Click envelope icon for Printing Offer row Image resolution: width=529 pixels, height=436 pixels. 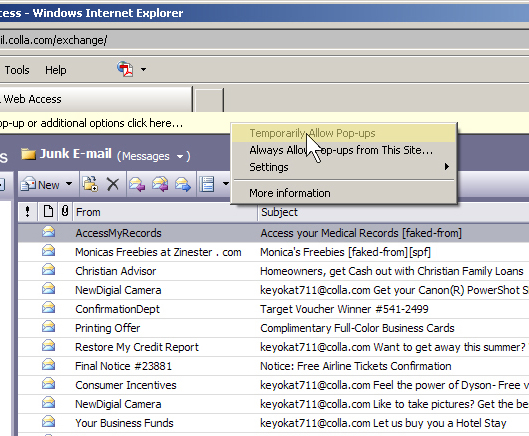click(x=49, y=327)
